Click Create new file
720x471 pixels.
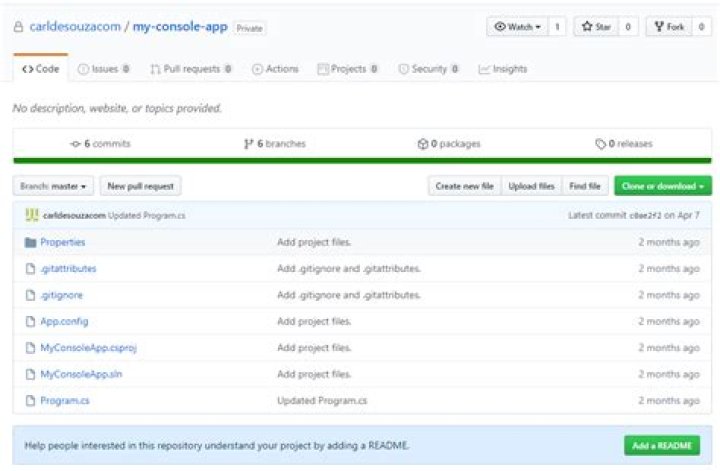465,186
